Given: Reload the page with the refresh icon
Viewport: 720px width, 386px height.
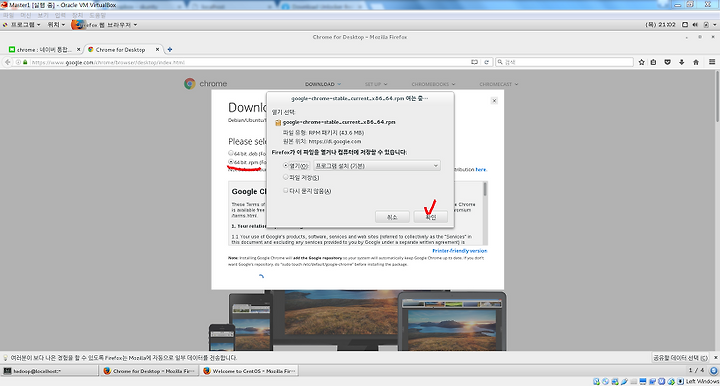Looking at the screenshot, I should 486,62.
